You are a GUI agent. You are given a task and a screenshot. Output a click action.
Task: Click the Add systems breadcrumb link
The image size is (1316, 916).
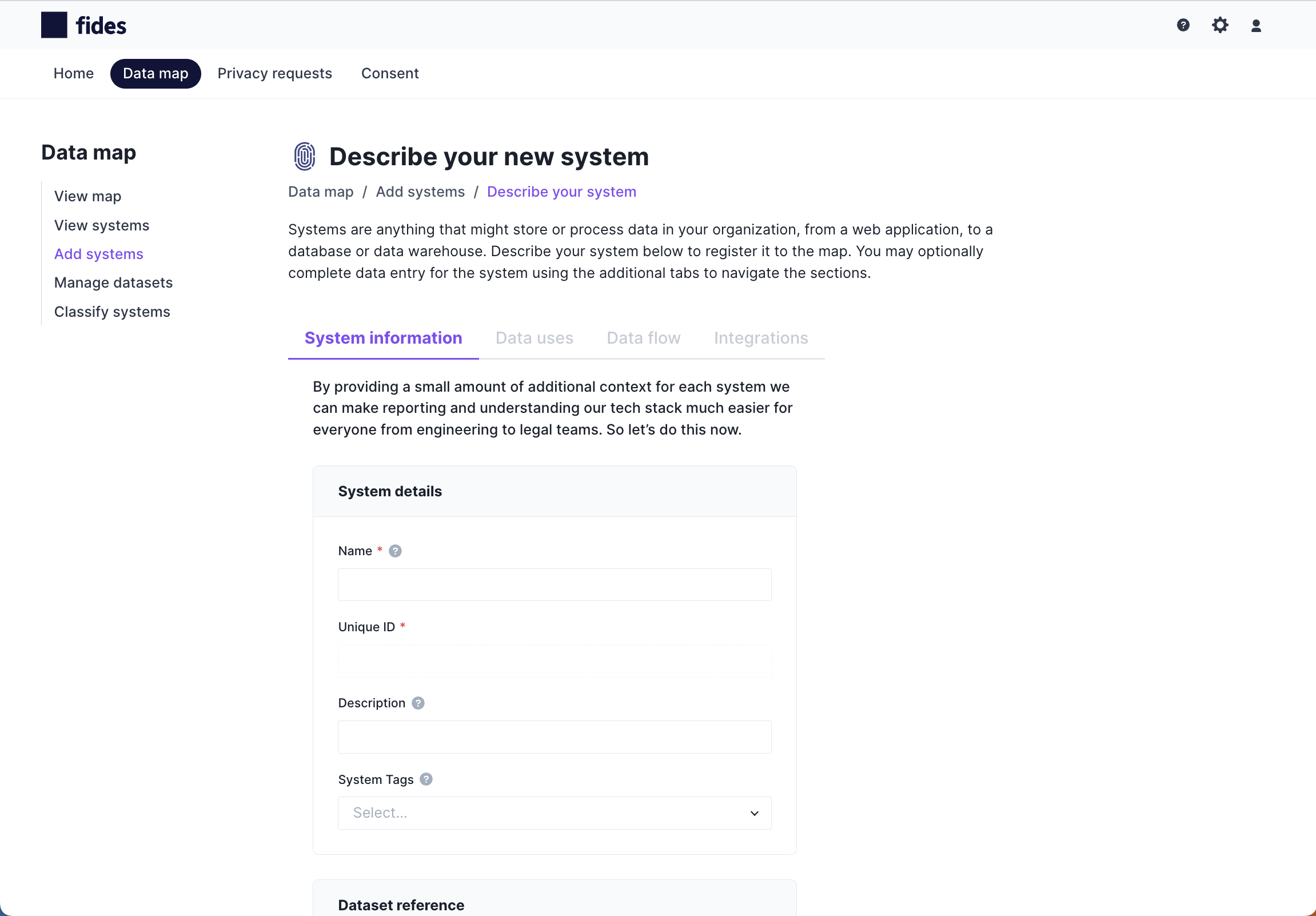(420, 192)
